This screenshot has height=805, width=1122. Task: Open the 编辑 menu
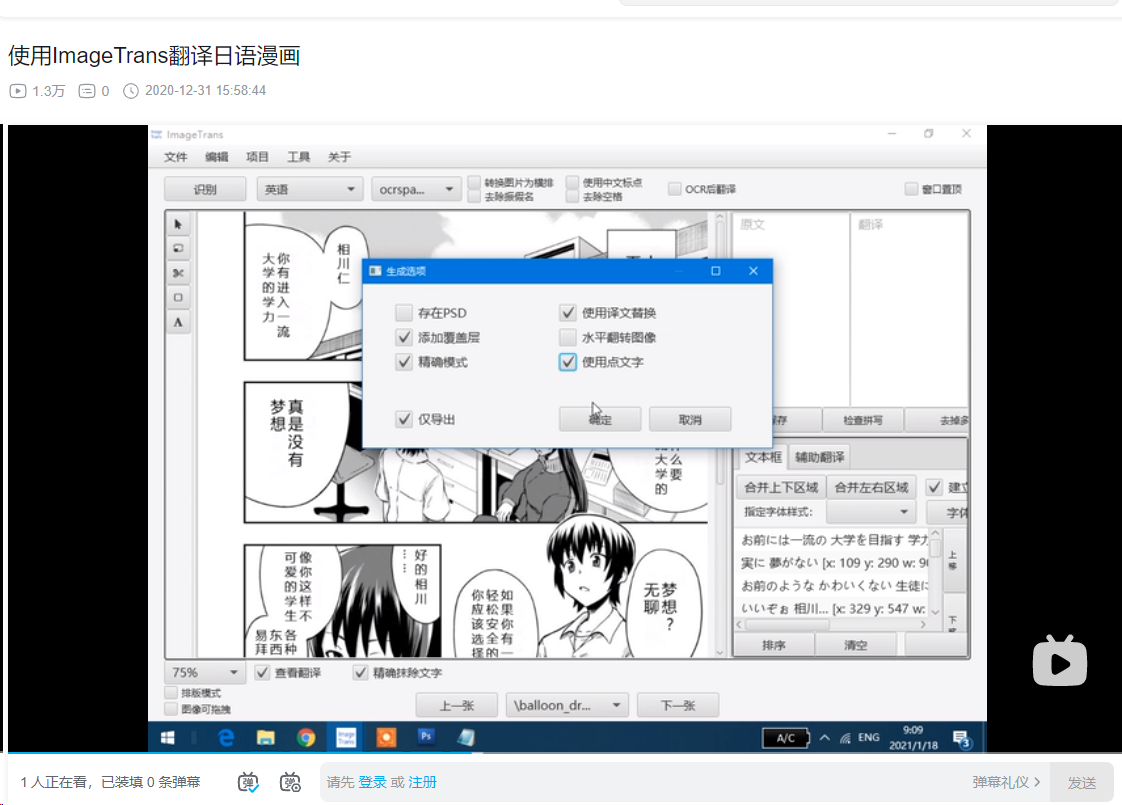pos(217,157)
